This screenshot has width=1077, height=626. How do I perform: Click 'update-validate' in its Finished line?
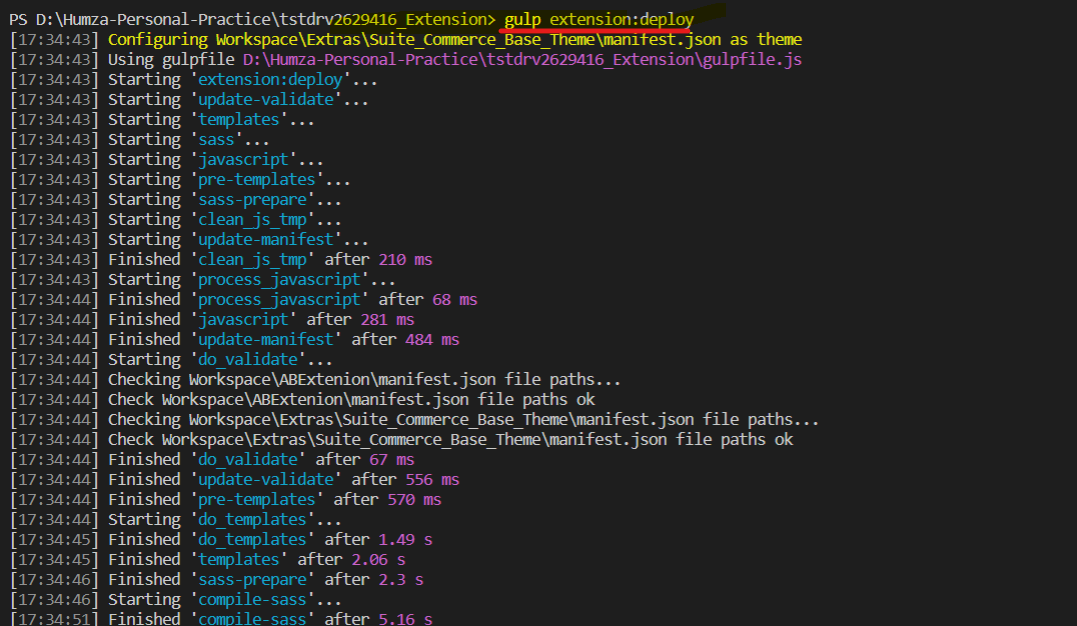[x=266, y=480]
